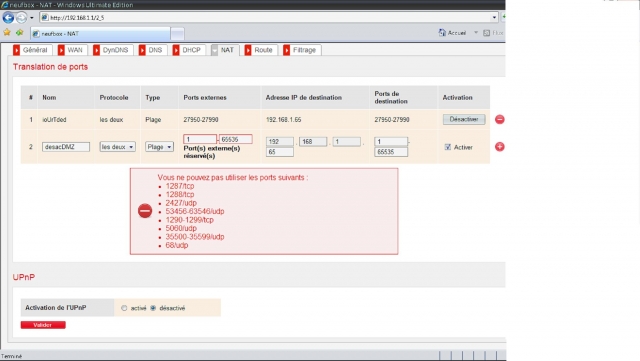Click Désactiver button for rule 1

[464, 119]
